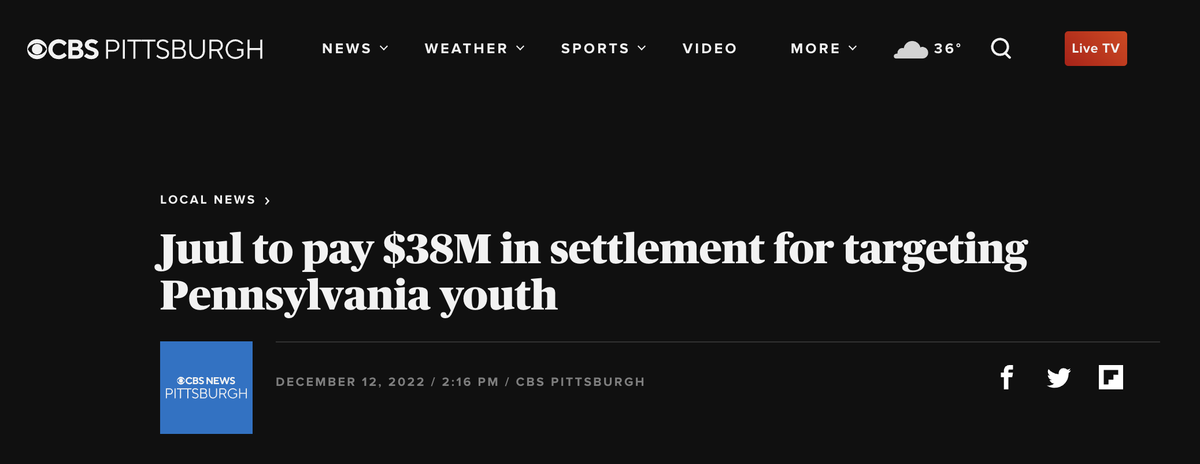The height and width of the screenshot is (464, 1200).
Task: Click the blue CBS News Pittsburgh thumbnail
Action: point(206,388)
